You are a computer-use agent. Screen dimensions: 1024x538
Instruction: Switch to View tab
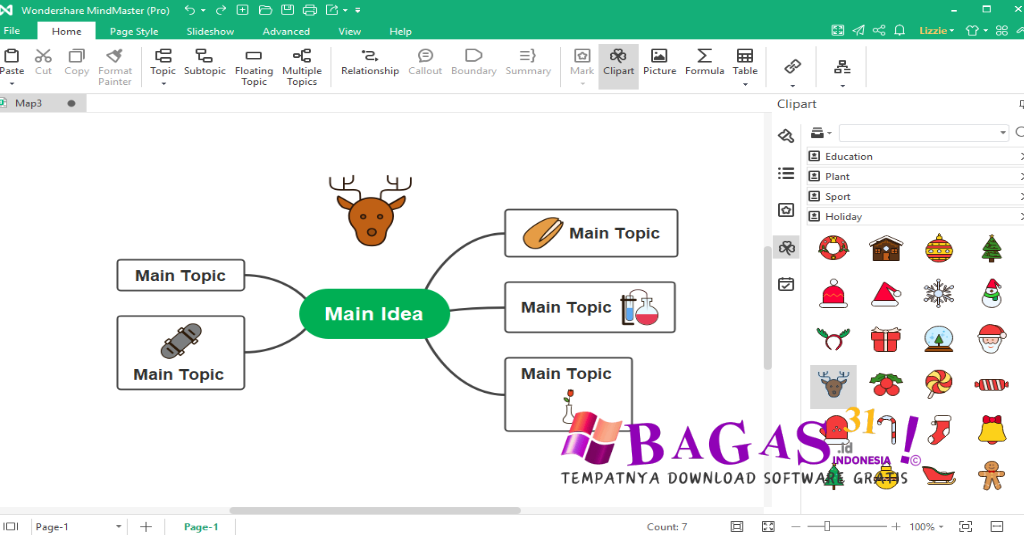(349, 31)
